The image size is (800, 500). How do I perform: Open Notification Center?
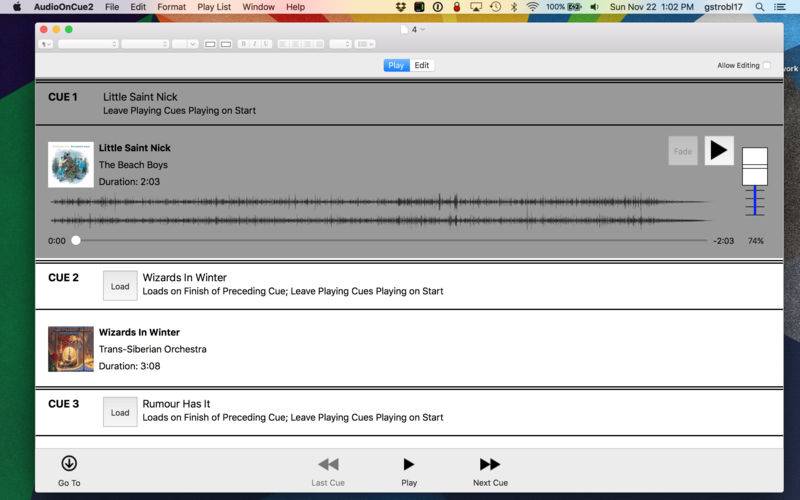(780, 7)
